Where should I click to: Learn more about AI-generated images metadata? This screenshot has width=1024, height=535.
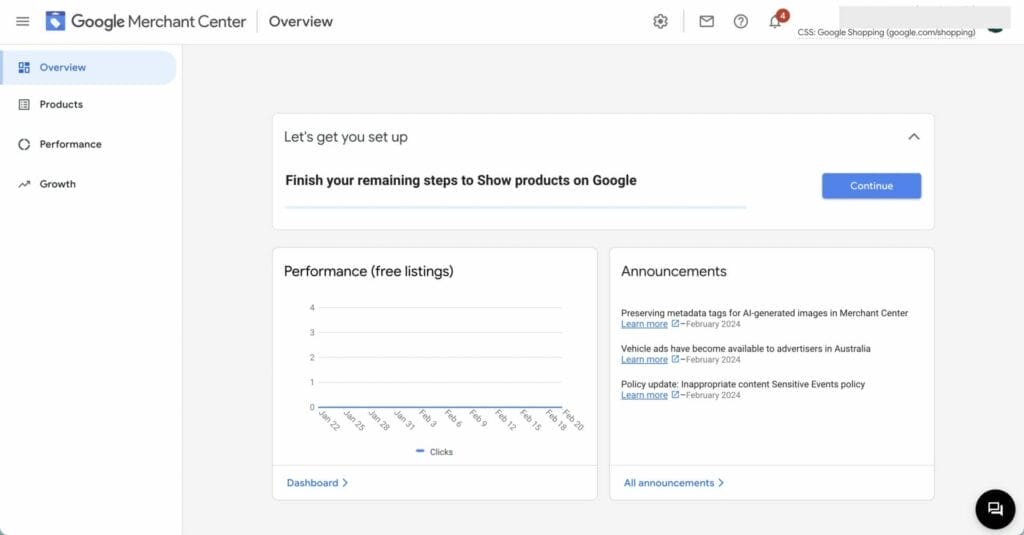point(644,324)
